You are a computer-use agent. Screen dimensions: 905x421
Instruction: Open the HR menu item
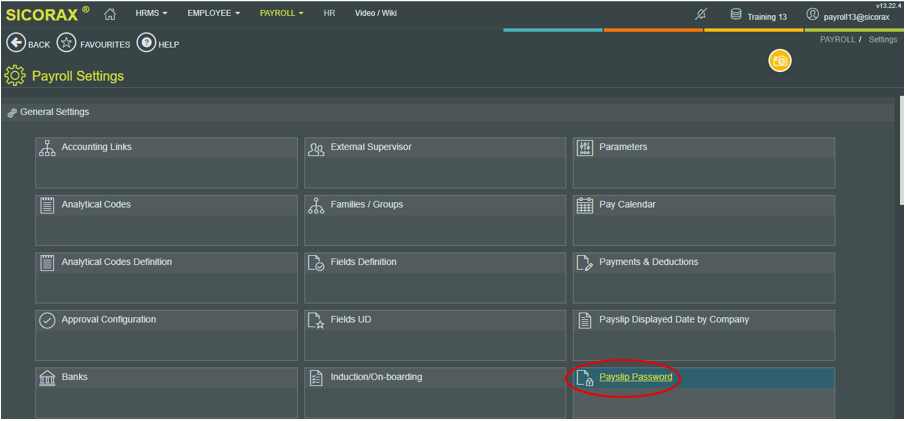point(329,14)
